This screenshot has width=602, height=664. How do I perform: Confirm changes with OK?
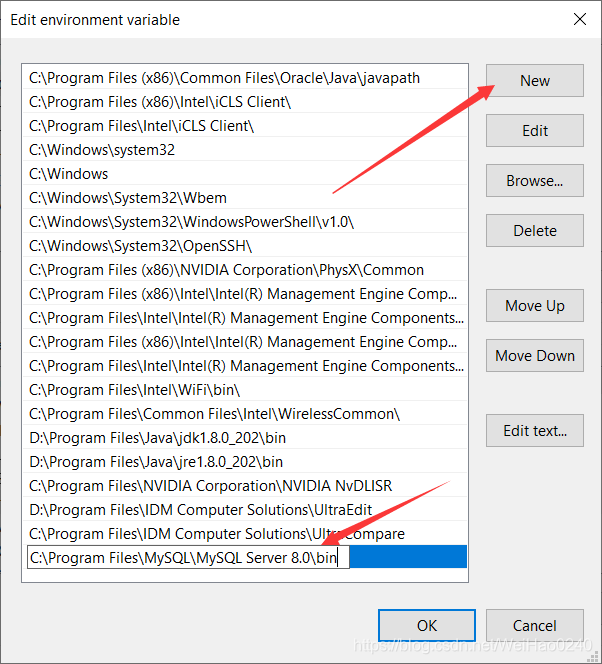pyautogui.click(x=427, y=625)
